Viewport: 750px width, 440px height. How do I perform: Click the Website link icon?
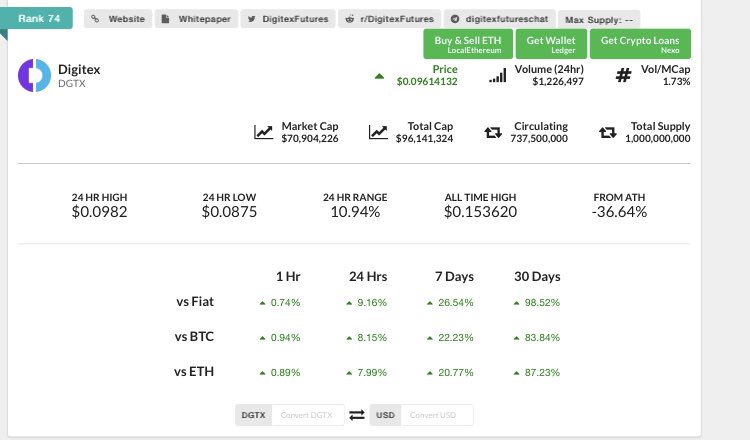pyautogui.click(x=95, y=19)
